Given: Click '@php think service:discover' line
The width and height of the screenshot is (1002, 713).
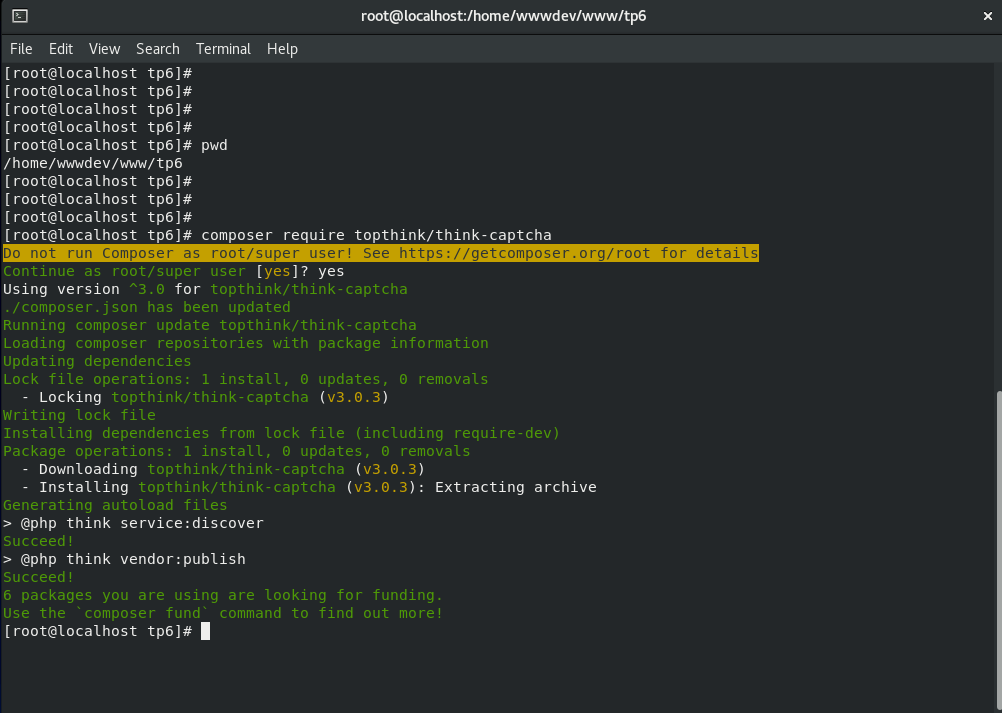Looking at the screenshot, I should tap(133, 523).
